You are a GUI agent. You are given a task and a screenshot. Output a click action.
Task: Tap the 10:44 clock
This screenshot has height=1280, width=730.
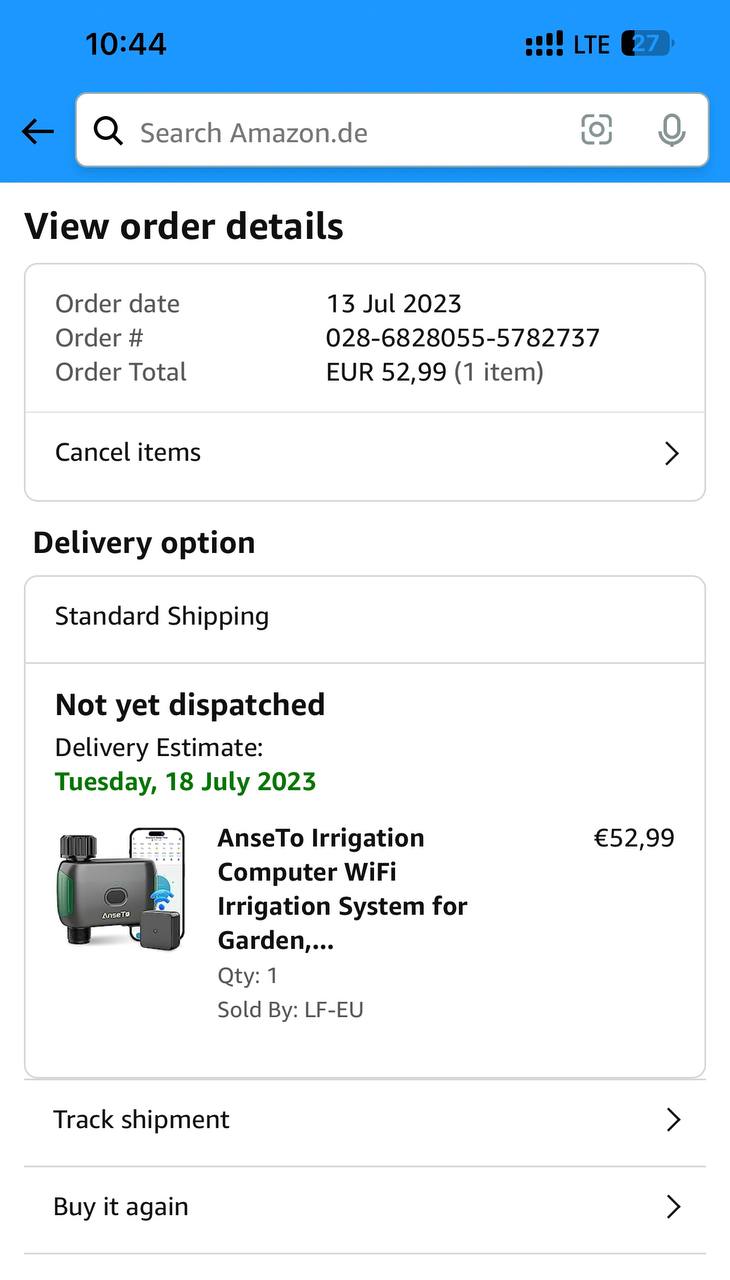(x=126, y=44)
